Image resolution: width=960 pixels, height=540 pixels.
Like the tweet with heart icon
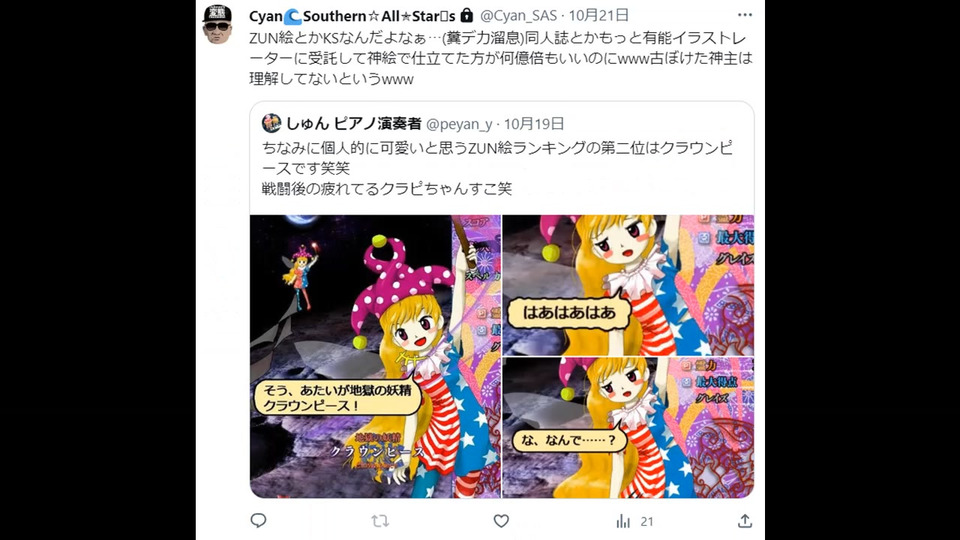(501, 521)
